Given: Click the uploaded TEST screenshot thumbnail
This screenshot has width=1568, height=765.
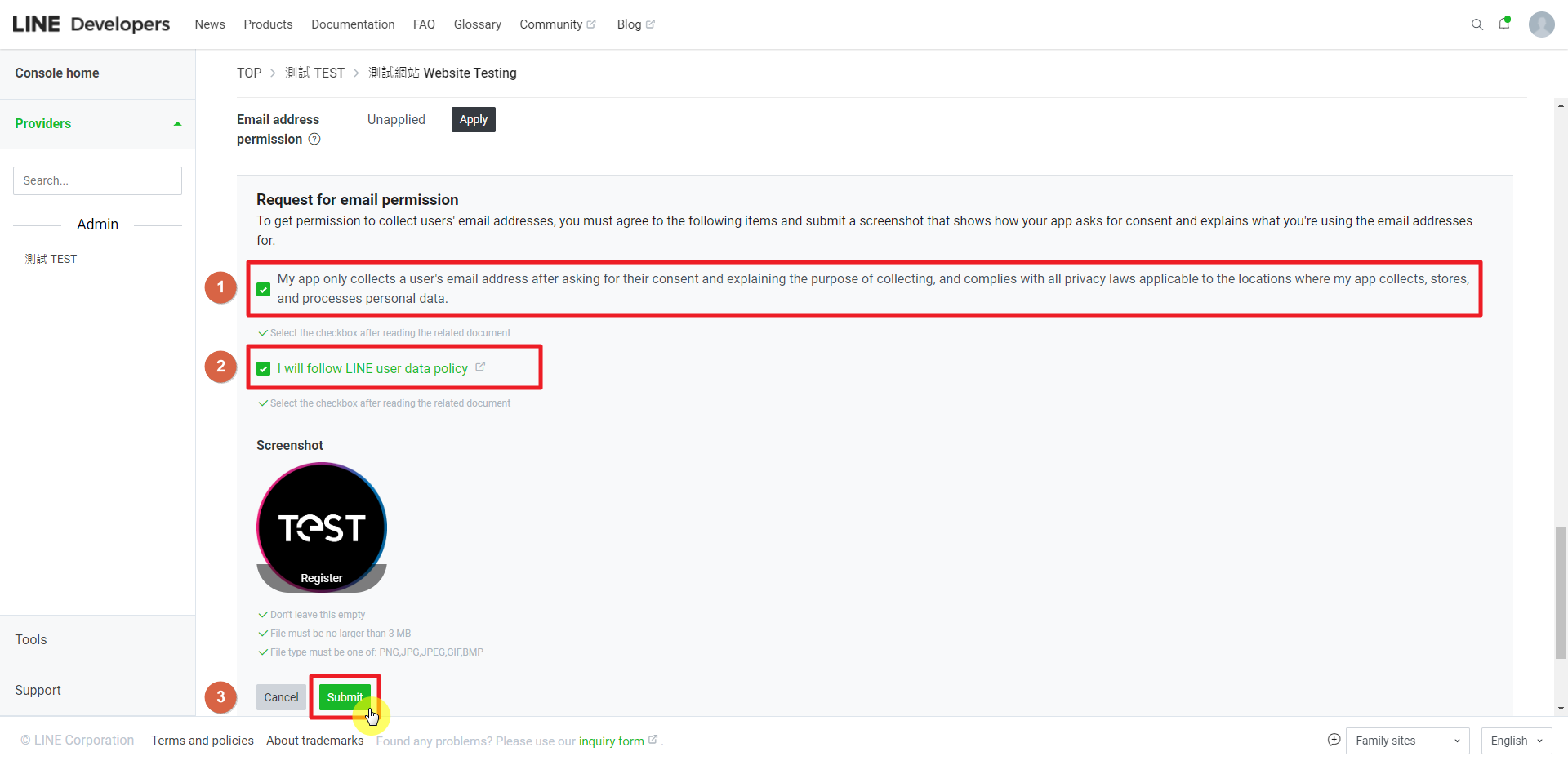Looking at the screenshot, I should pyautogui.click(x=322, y=527).
